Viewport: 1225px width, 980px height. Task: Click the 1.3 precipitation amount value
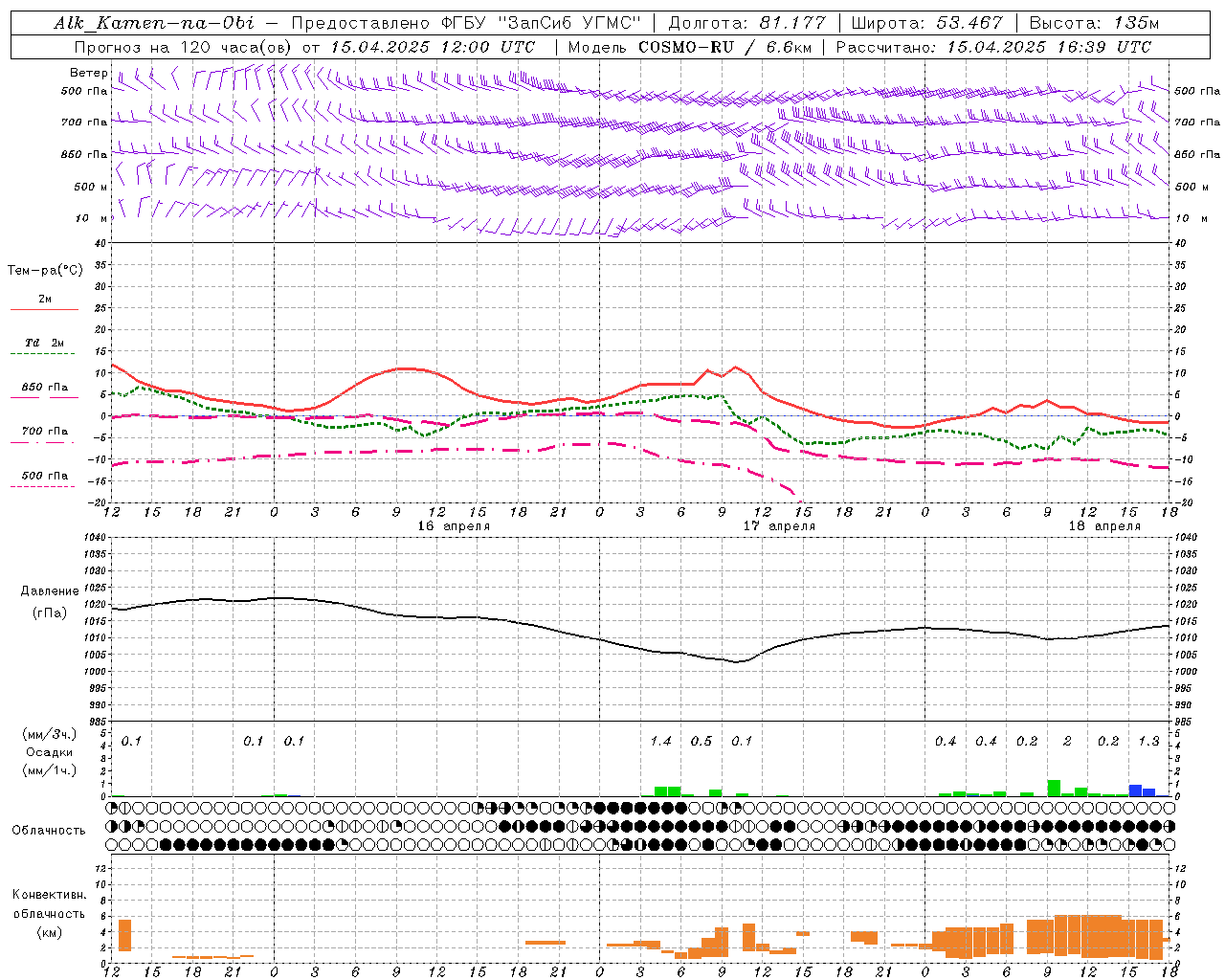pyautogui.click(x=1148, y=742)
